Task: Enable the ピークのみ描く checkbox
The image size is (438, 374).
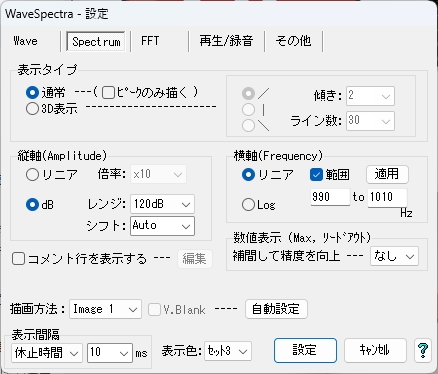Action: click(x=108, y=93)
